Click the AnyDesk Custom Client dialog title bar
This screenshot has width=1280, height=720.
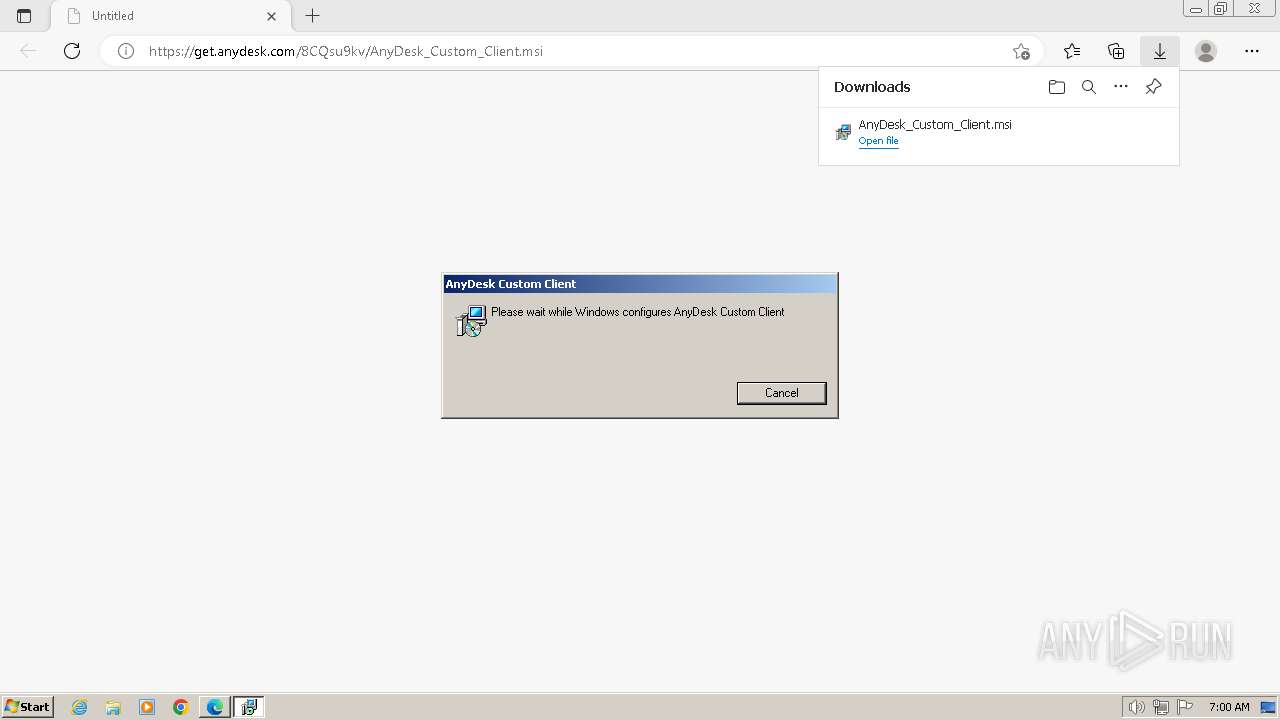coord(639,284)
